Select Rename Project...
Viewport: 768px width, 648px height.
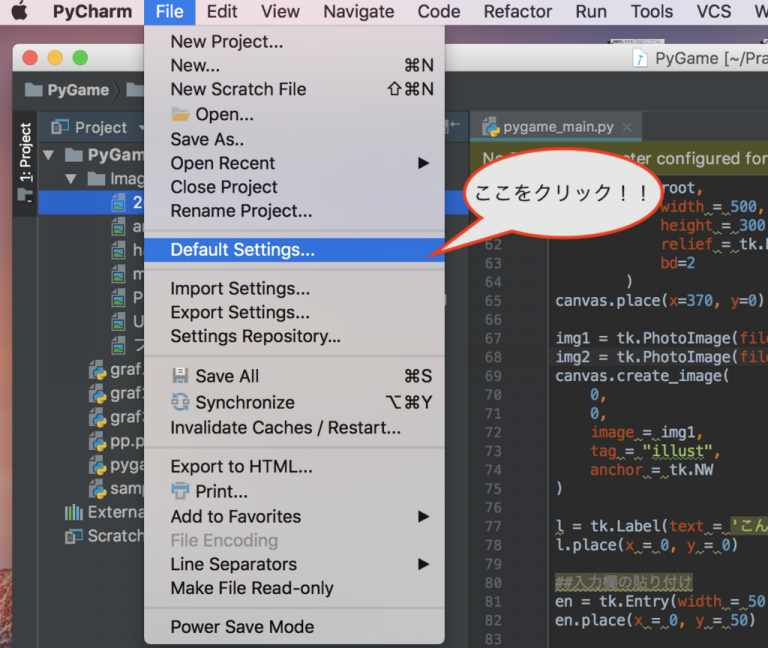point(294,211)
